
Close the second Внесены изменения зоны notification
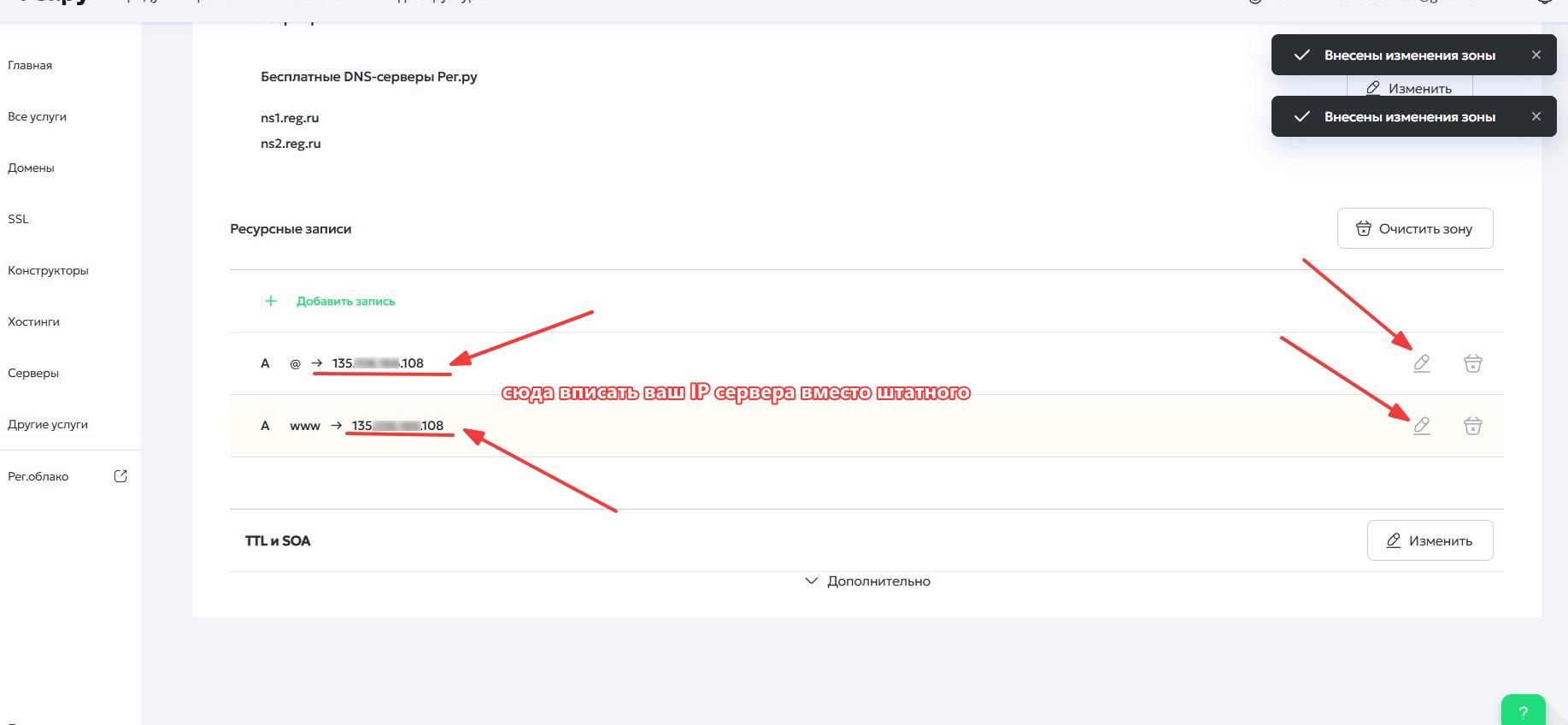[1536, 116]
